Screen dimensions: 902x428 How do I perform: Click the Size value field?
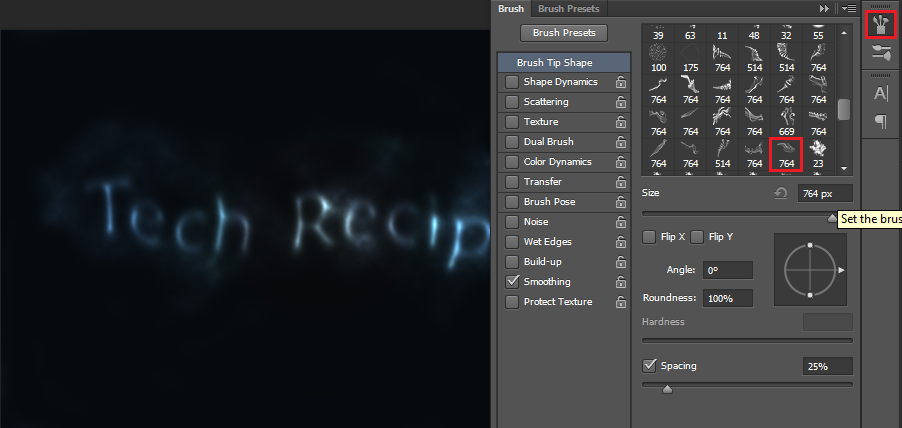click(x=825, y=194)
